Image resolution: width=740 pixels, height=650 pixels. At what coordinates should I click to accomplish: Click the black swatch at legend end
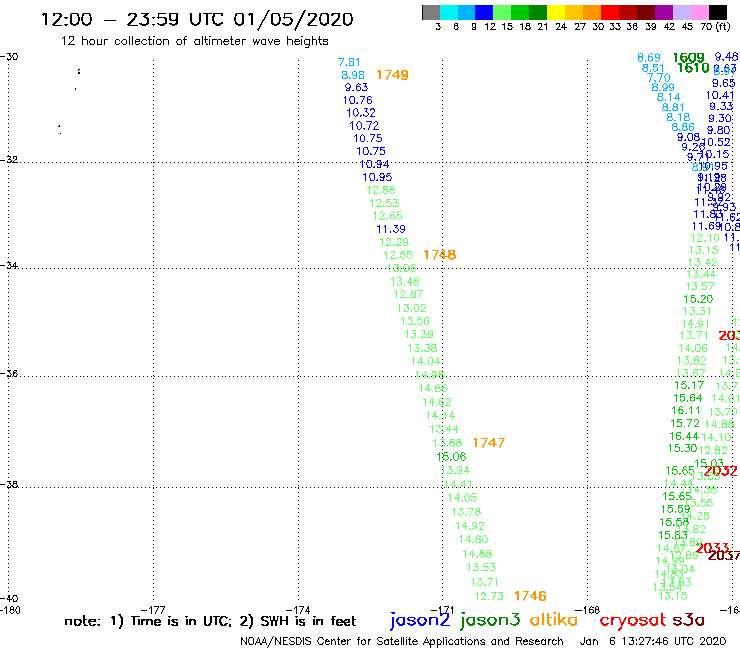tap(717, 12)
